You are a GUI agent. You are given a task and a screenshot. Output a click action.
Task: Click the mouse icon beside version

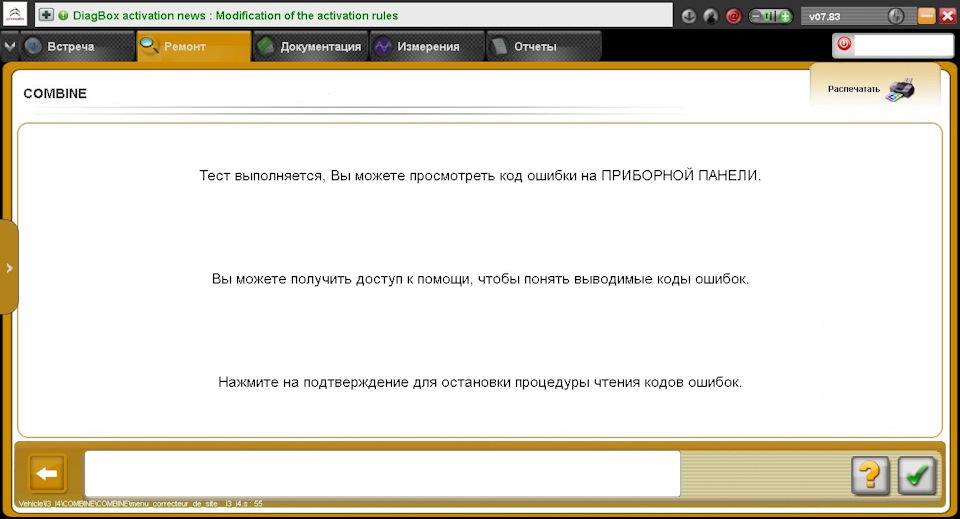(896, 16)
